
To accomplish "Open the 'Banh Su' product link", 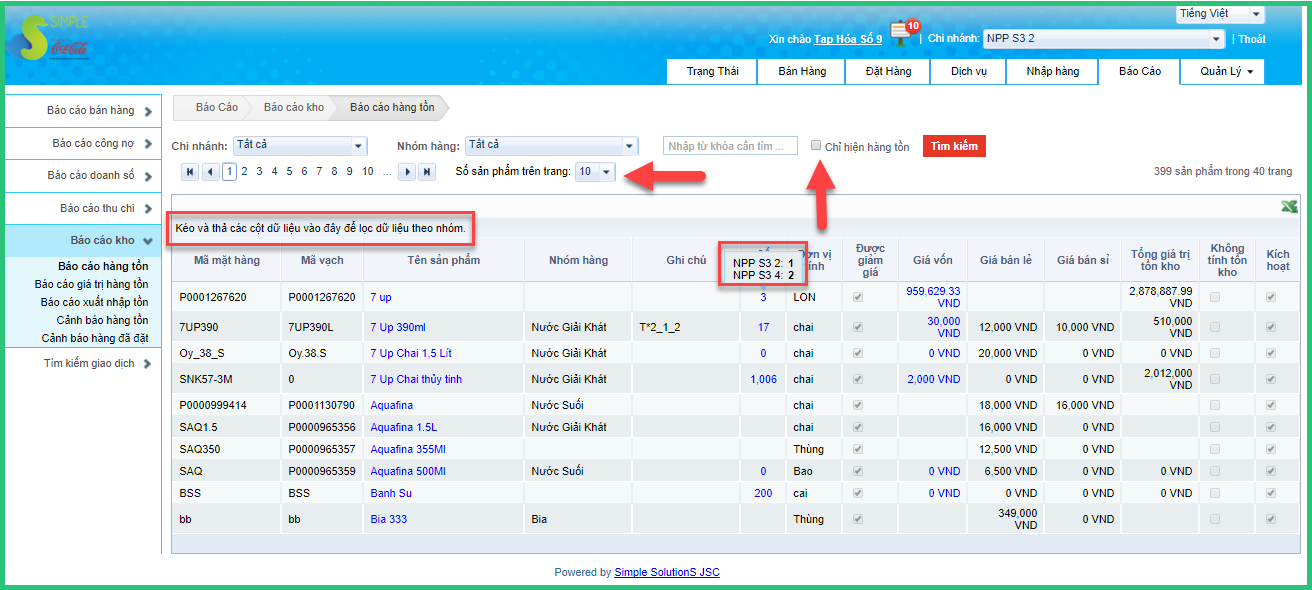I will pos(391,493).
